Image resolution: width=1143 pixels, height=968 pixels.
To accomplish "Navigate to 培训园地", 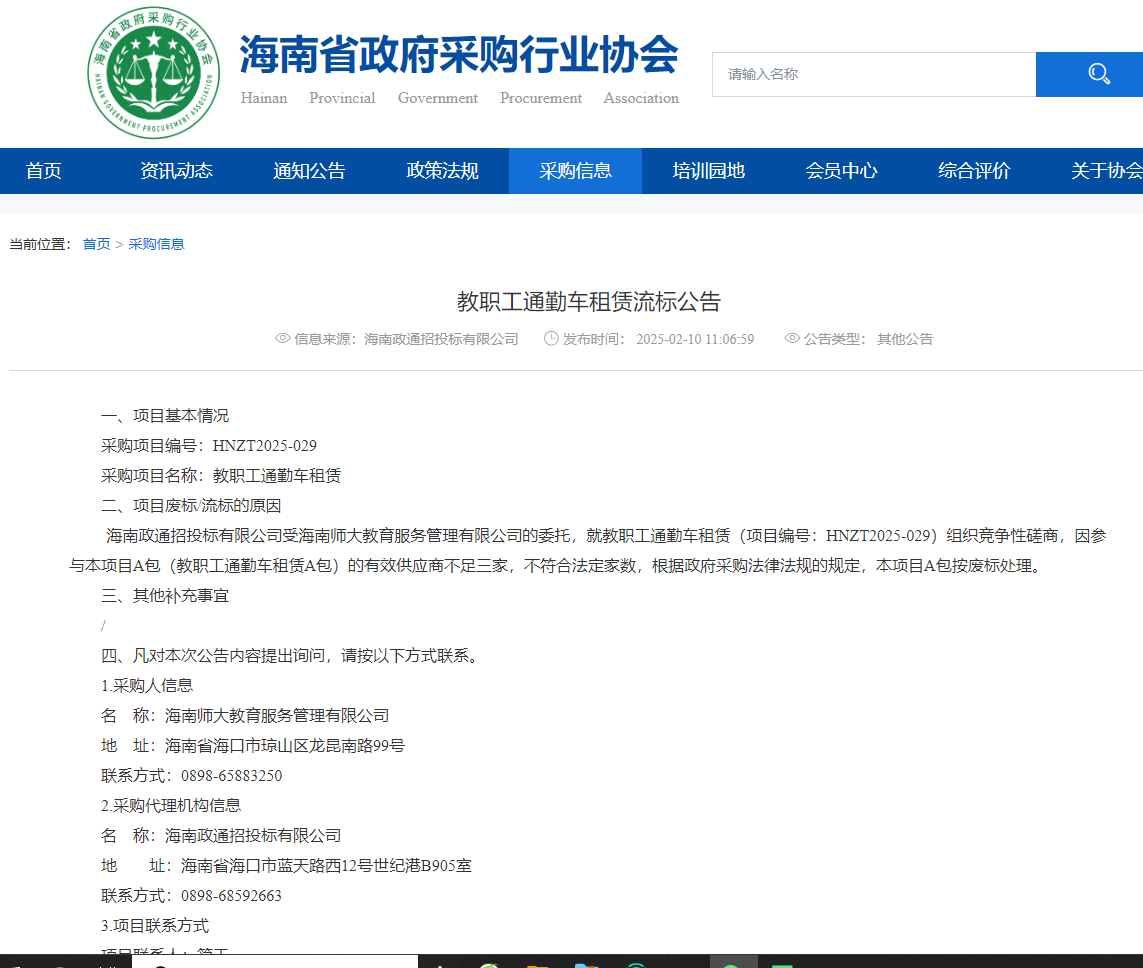I will point(708,171).
